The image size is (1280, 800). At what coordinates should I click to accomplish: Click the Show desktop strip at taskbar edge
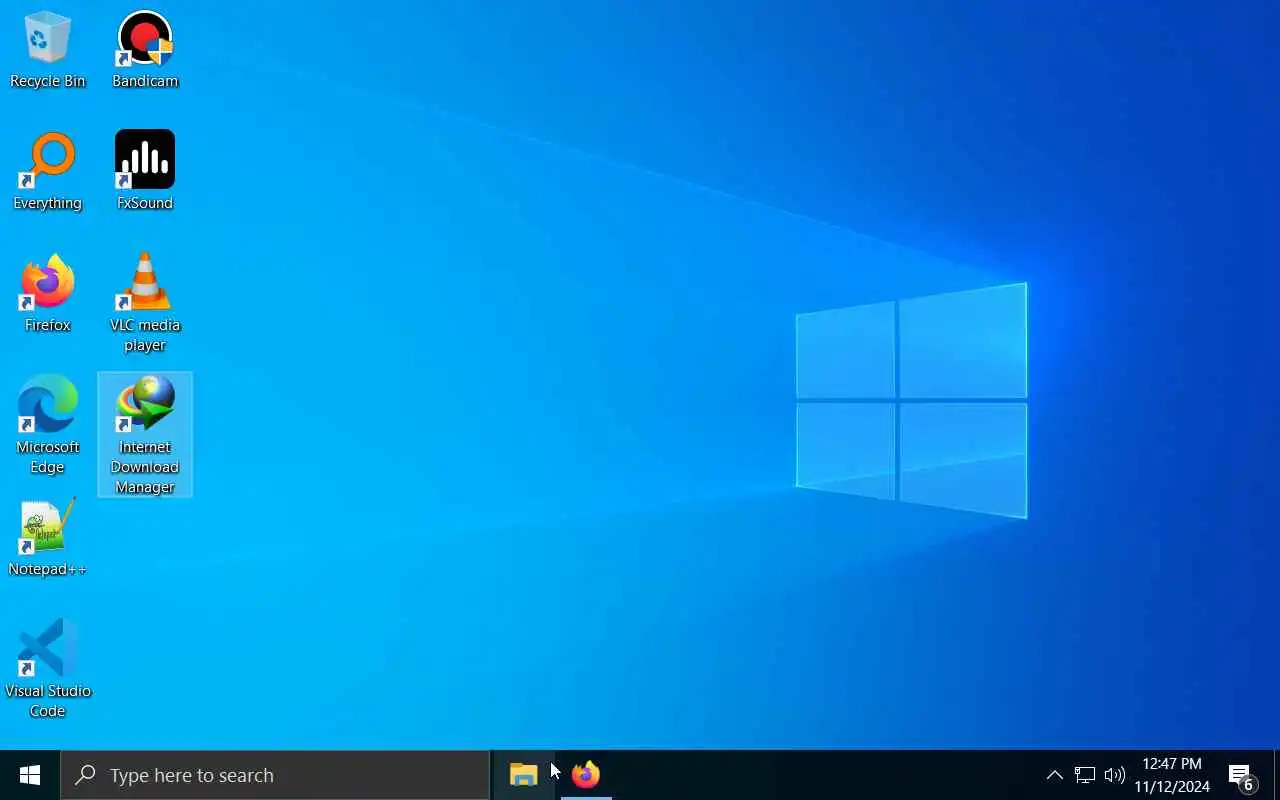pos(1277,775)
